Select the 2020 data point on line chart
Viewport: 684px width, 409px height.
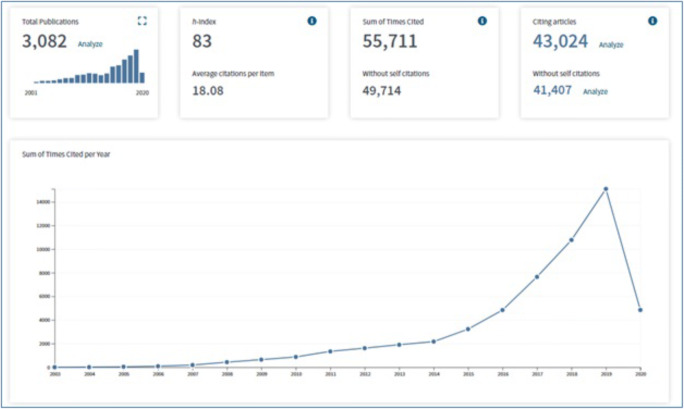click(x=640, y=310)
